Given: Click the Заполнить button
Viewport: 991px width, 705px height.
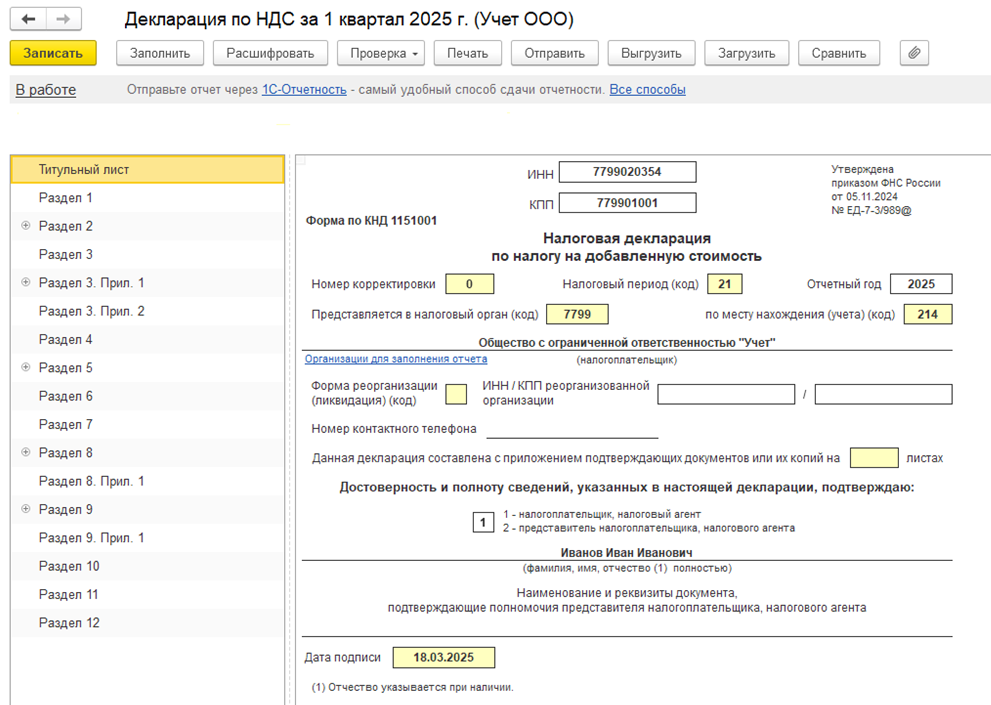Looking at the screenshot, I should pyautogui.click(x=160, y=53).
